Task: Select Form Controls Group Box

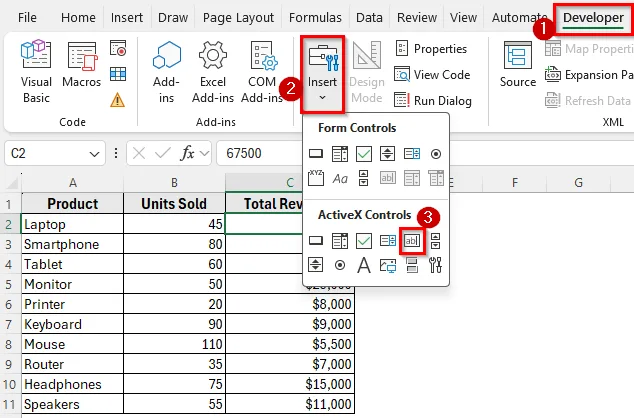Action: click(x=316, y=178)
